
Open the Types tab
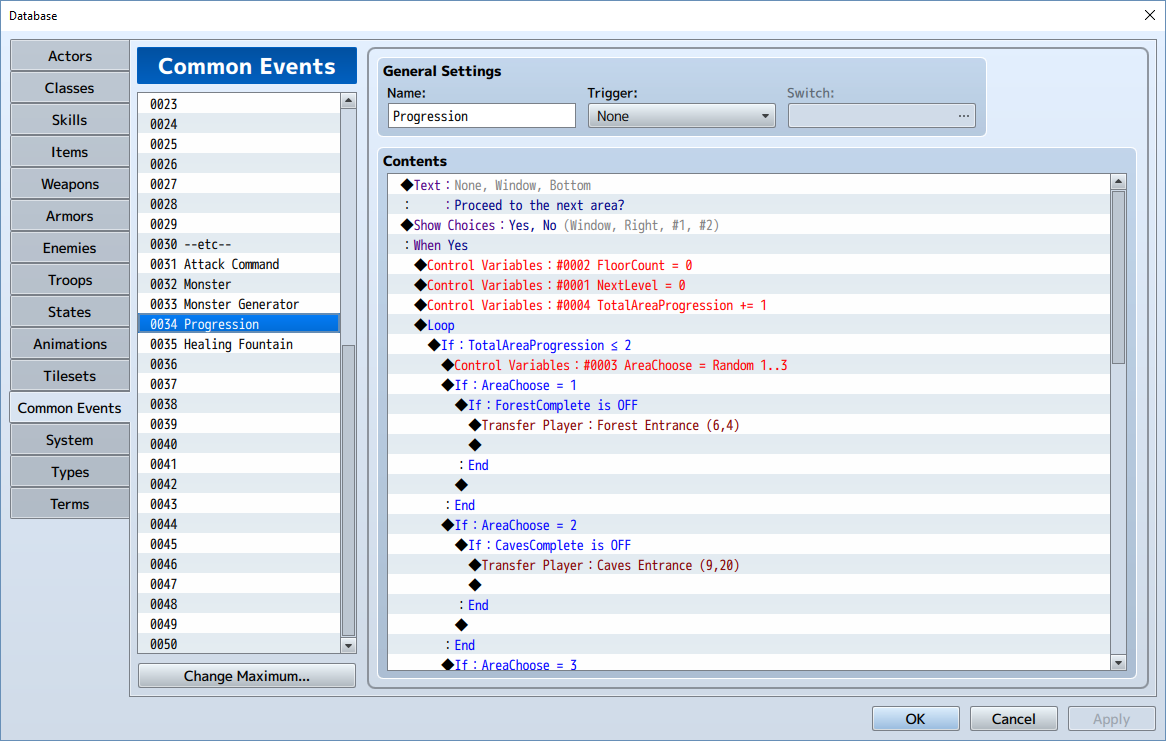(70, 472)
